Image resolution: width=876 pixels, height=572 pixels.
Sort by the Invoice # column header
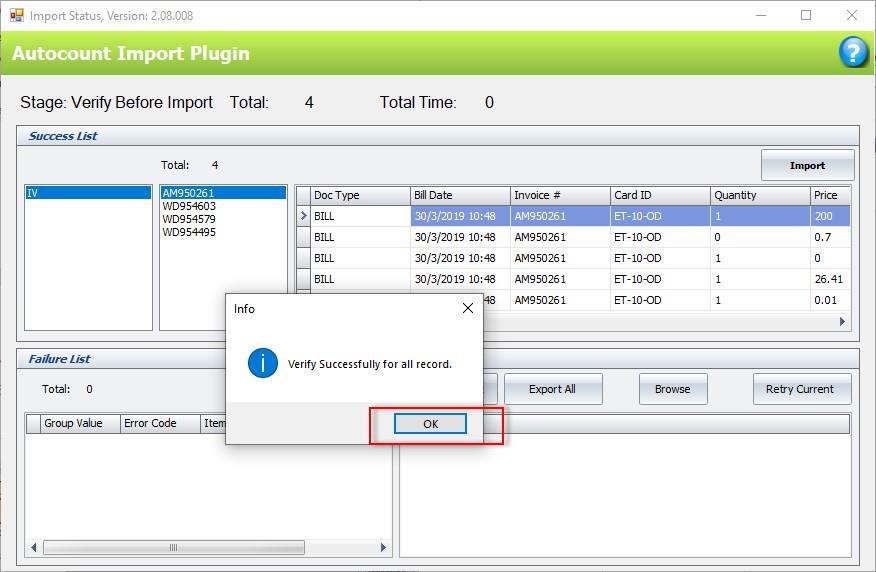(560, 195)
